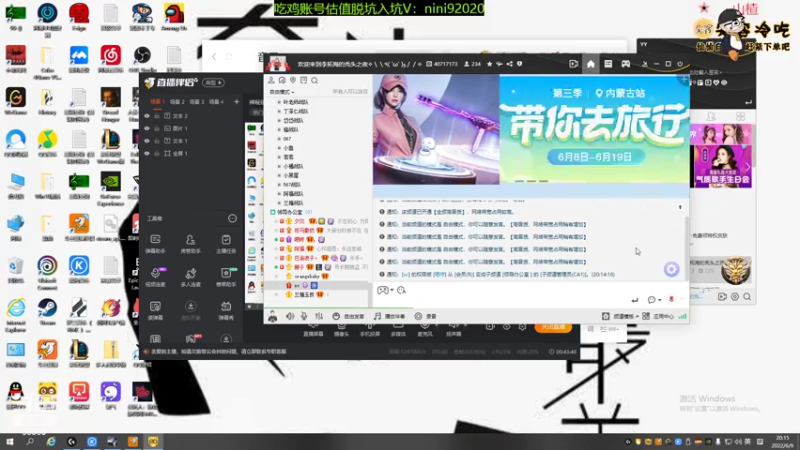Expand the 叶老师战队 channel
Image resolution: width=800 pixels, height=450 pixels.
279,102
